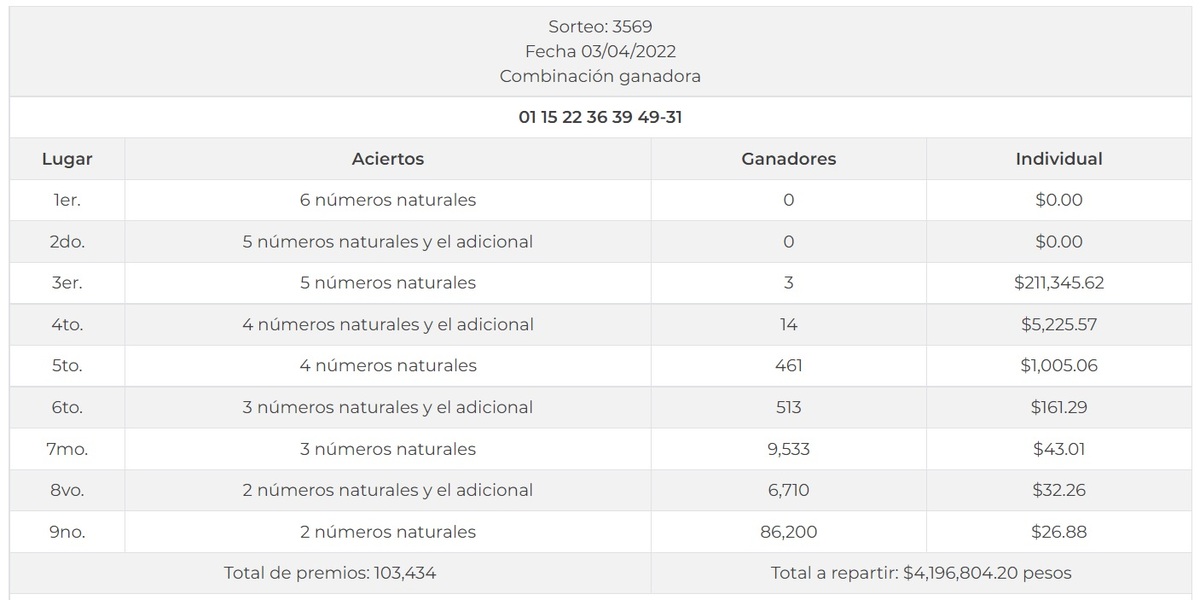The width and height of the screenshot is (1200, 600).
Task: Click Total de premios: 103,434
Action: tap(330, 574)
